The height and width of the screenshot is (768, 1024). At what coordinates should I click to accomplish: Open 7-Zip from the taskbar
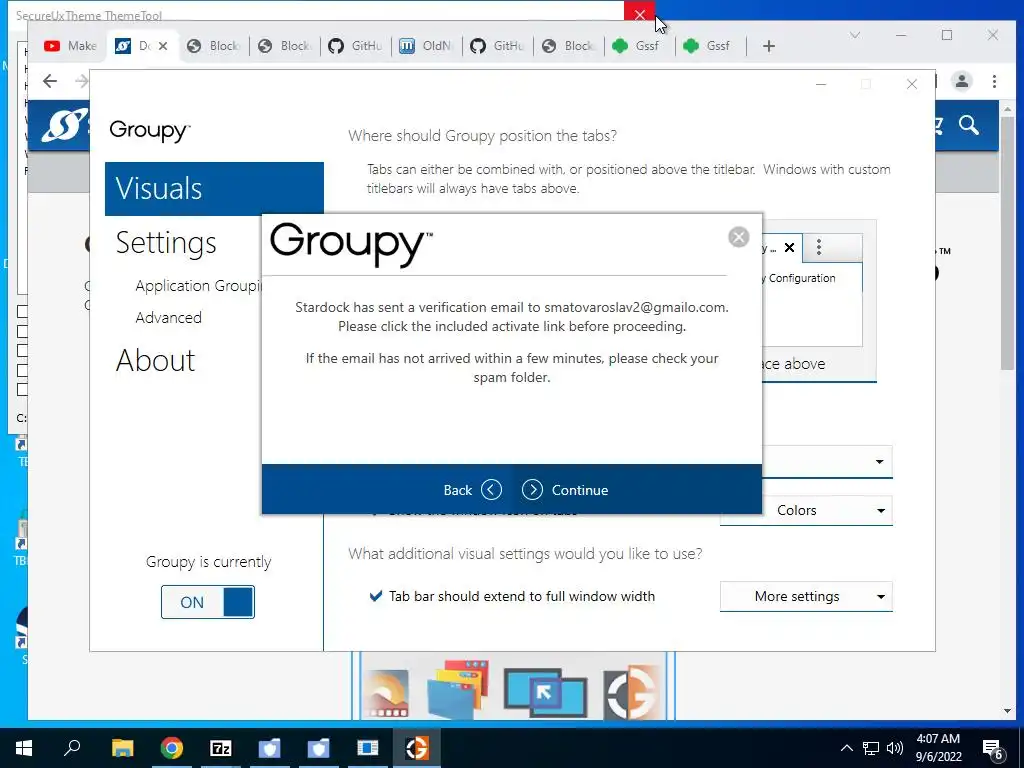221,748
